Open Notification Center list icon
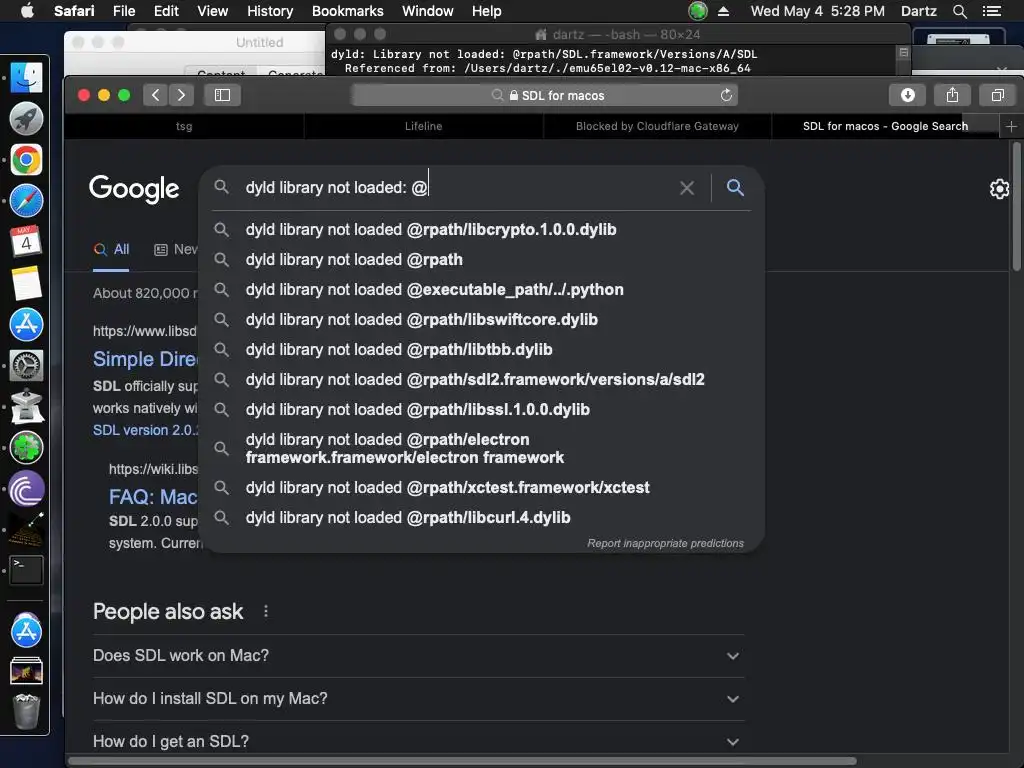1024x768 pixels. pyautogui.click(x=991, y=11)
